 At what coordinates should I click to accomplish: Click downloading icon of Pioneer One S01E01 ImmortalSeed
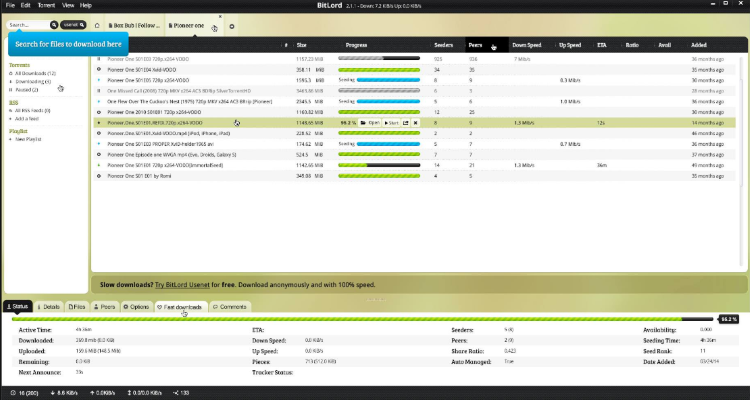tap(99, 165)
